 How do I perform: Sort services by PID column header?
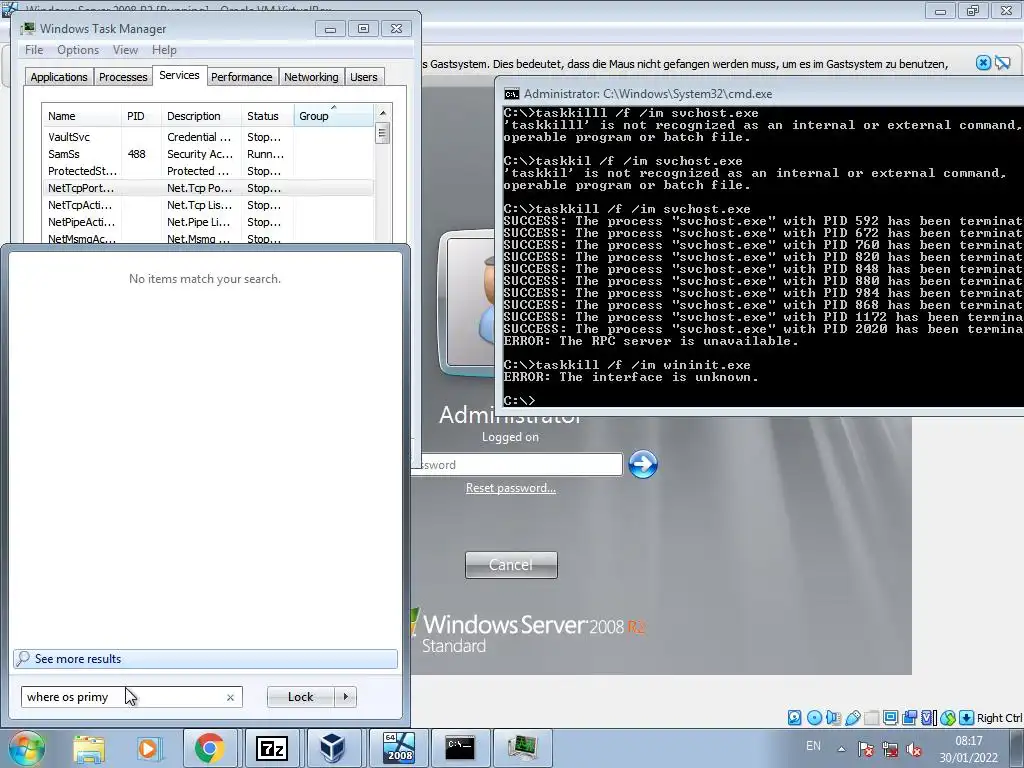point(140,116)
